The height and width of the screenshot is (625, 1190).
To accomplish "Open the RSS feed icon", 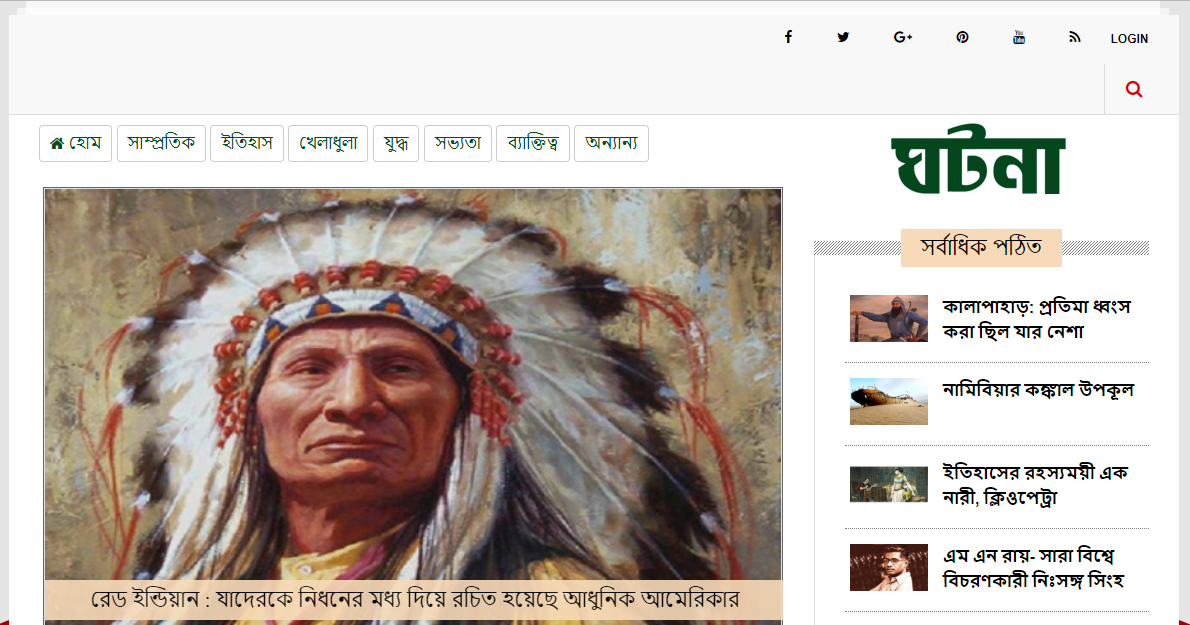I will pos(1075,37).
